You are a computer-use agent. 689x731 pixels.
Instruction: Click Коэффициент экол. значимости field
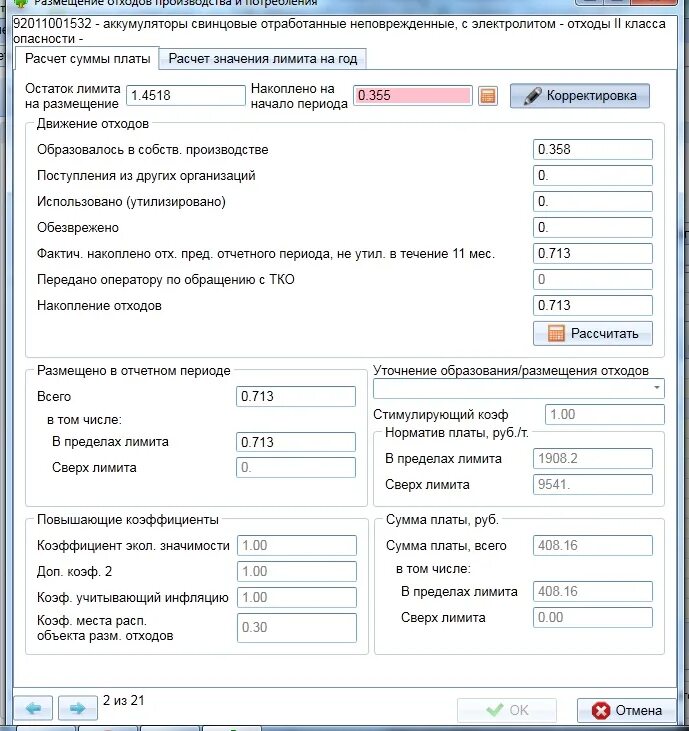tap(296, 545)
